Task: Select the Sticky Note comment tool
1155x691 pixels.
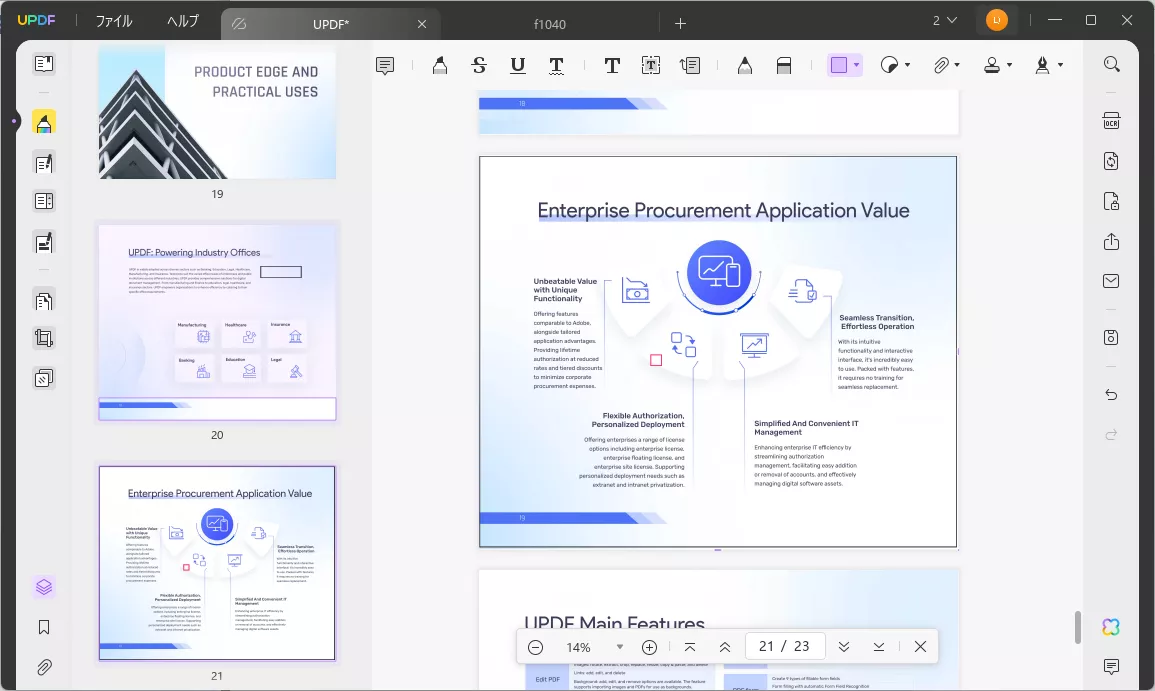Action: [385, 66]
